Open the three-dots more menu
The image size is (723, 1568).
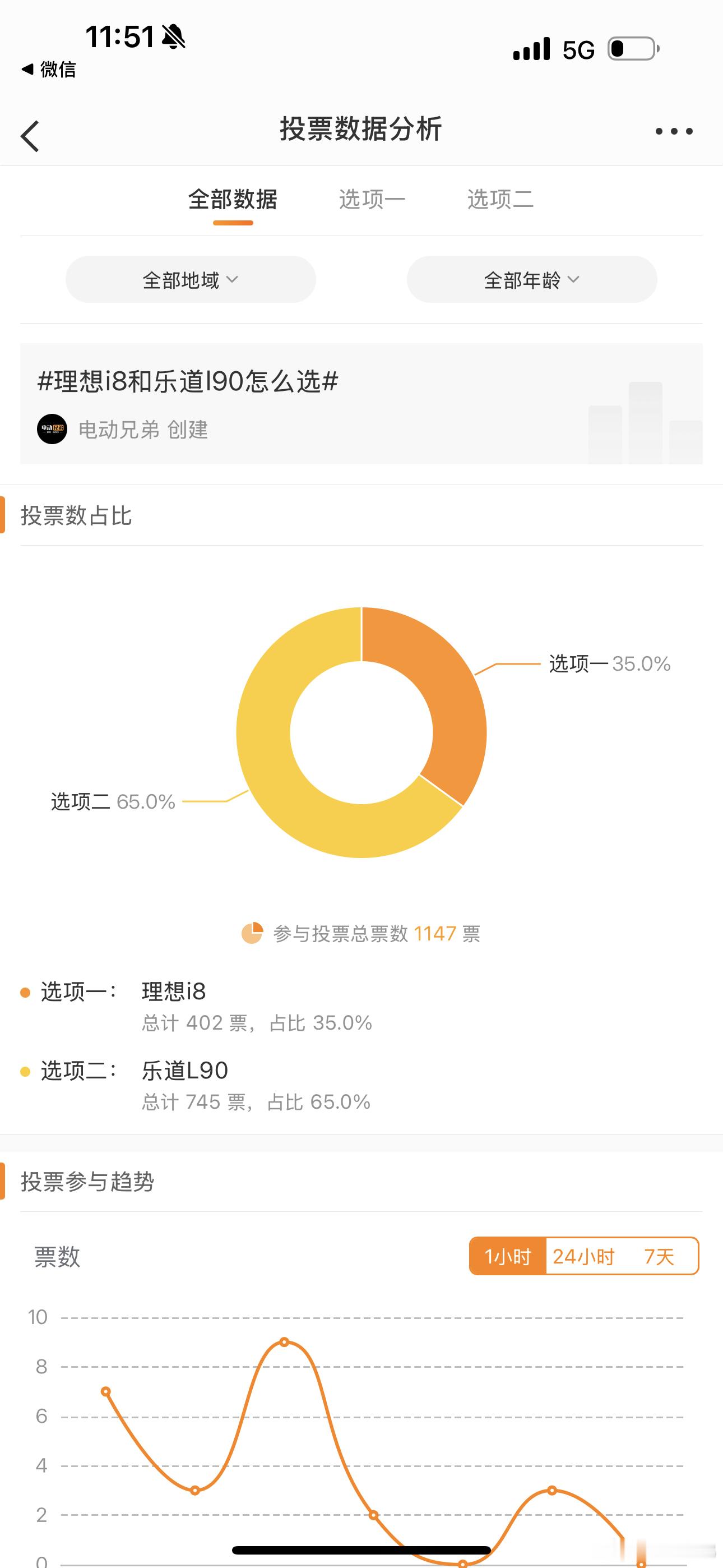tap(674, 131)
